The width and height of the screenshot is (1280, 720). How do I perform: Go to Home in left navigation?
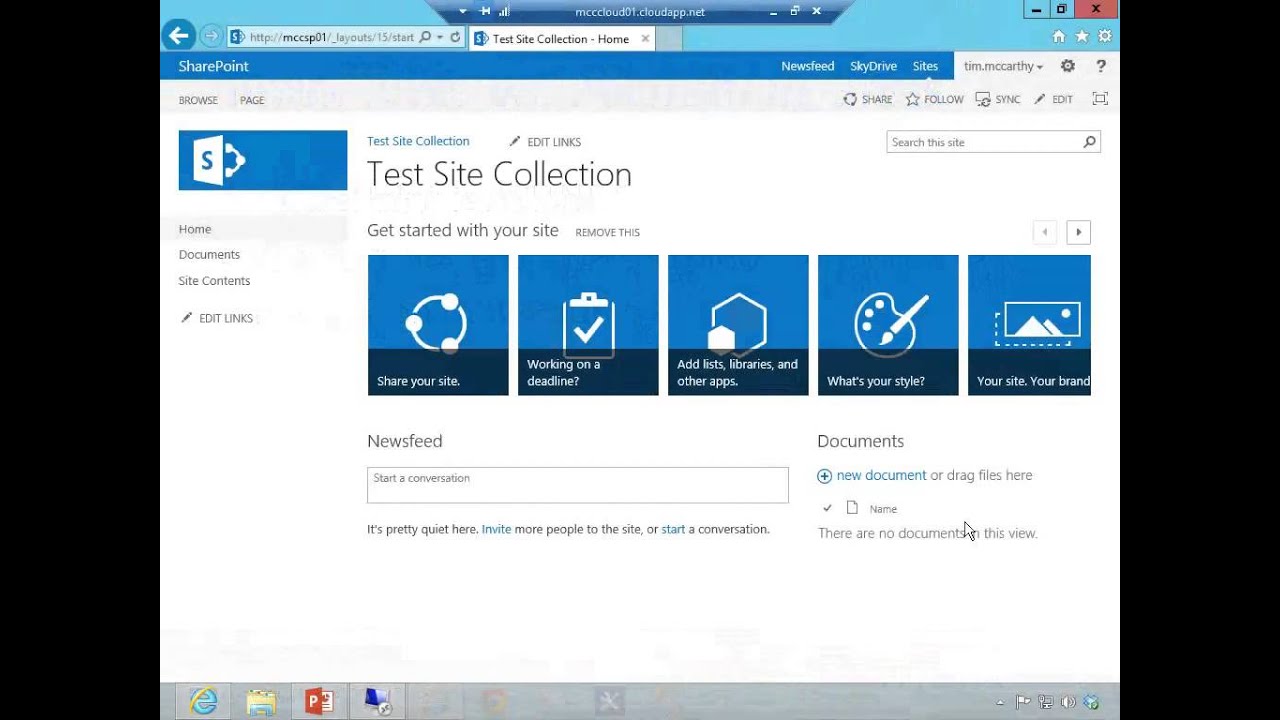click(x=195, y=229)
